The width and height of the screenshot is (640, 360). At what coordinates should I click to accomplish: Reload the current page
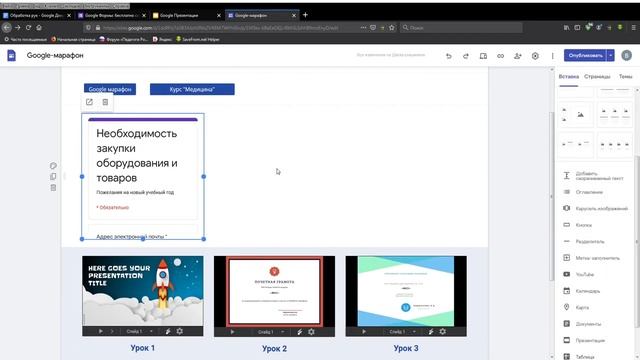click(28, 28)
